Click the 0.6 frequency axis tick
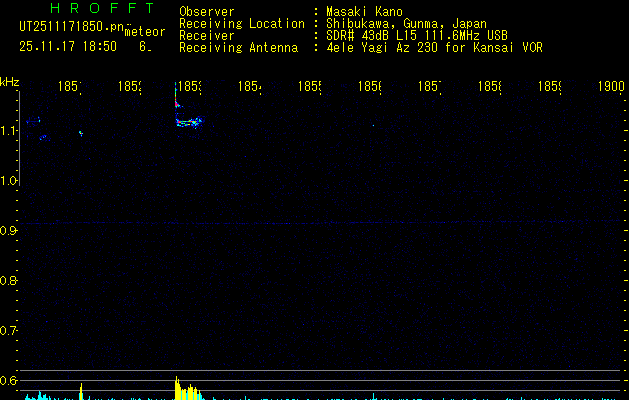The image size is (629, 400). click(10, 380)
